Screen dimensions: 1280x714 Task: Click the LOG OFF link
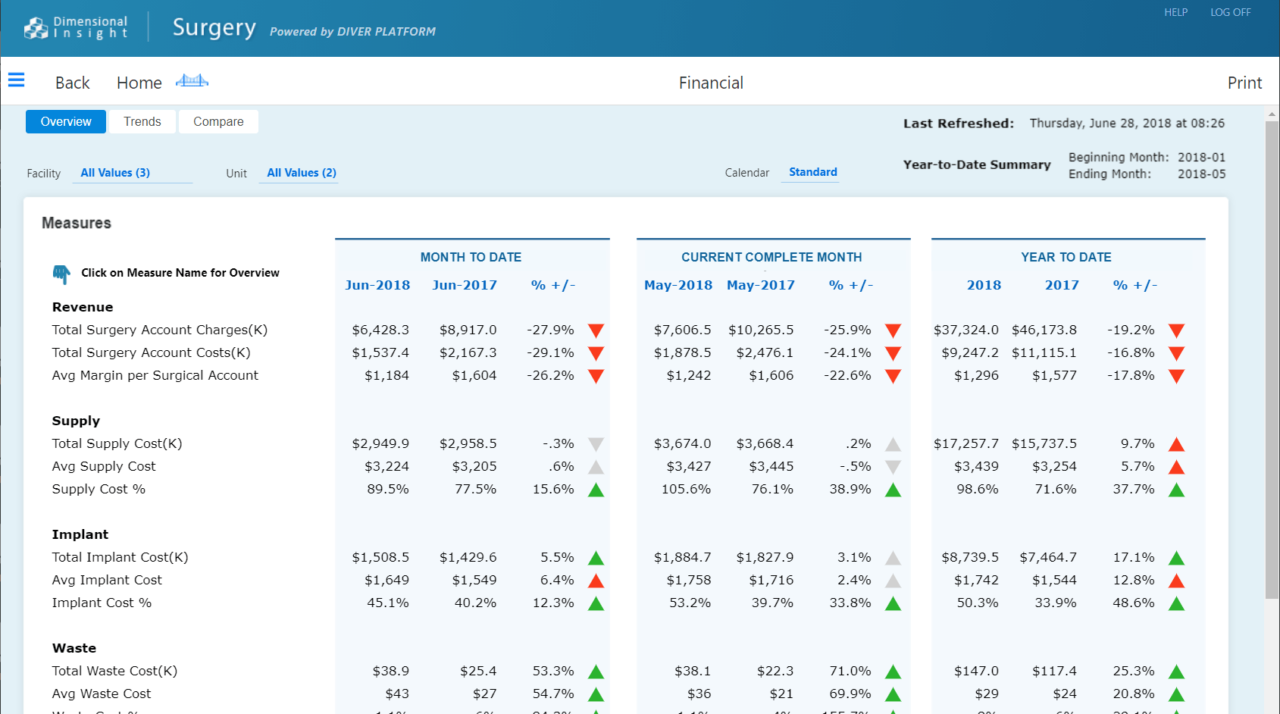pos(1230,12)
